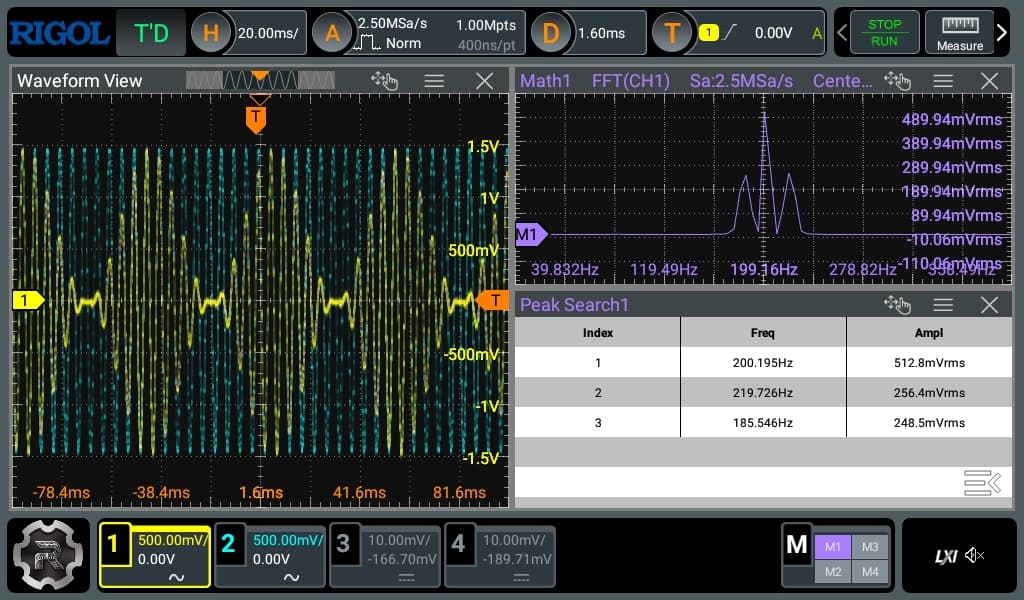
Task: Click Waveform View move/touch icon
Action: 384,81
